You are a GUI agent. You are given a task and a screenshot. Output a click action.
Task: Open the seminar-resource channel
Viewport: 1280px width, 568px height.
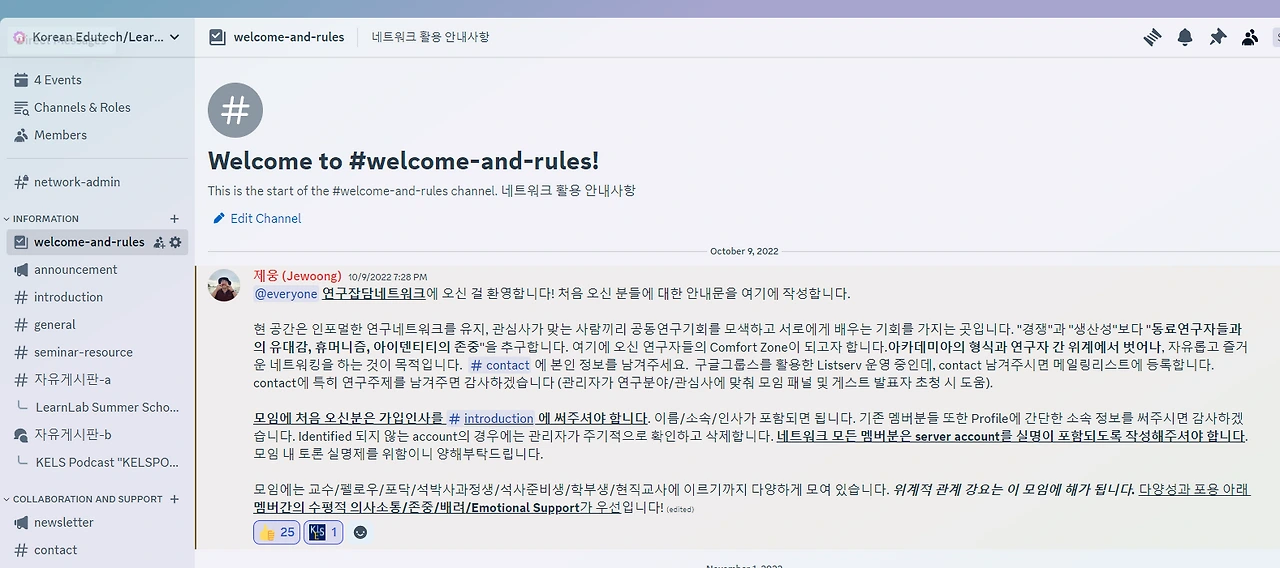pos(97,352)
